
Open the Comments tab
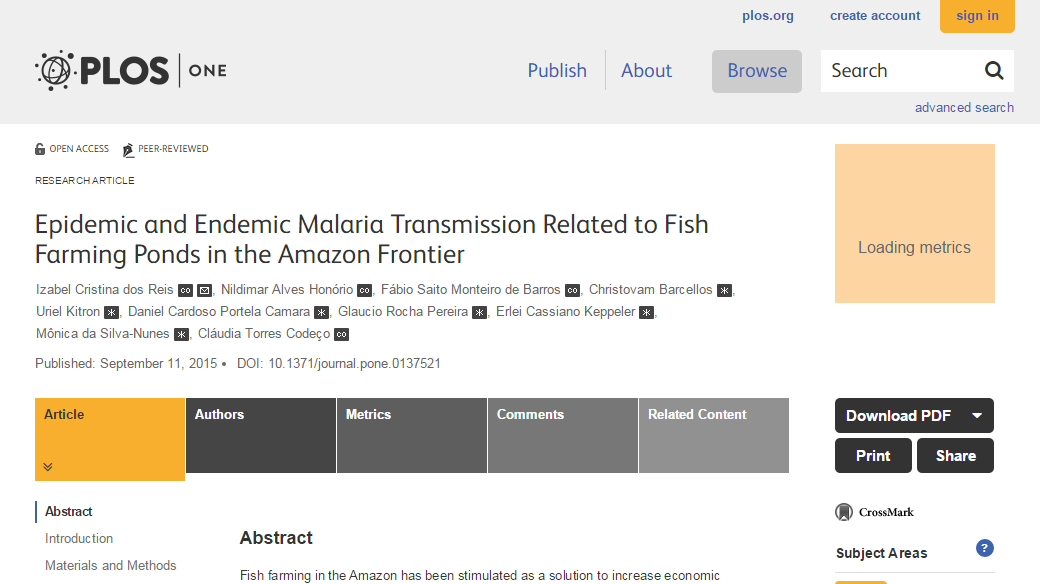click(x=562, y=435)
